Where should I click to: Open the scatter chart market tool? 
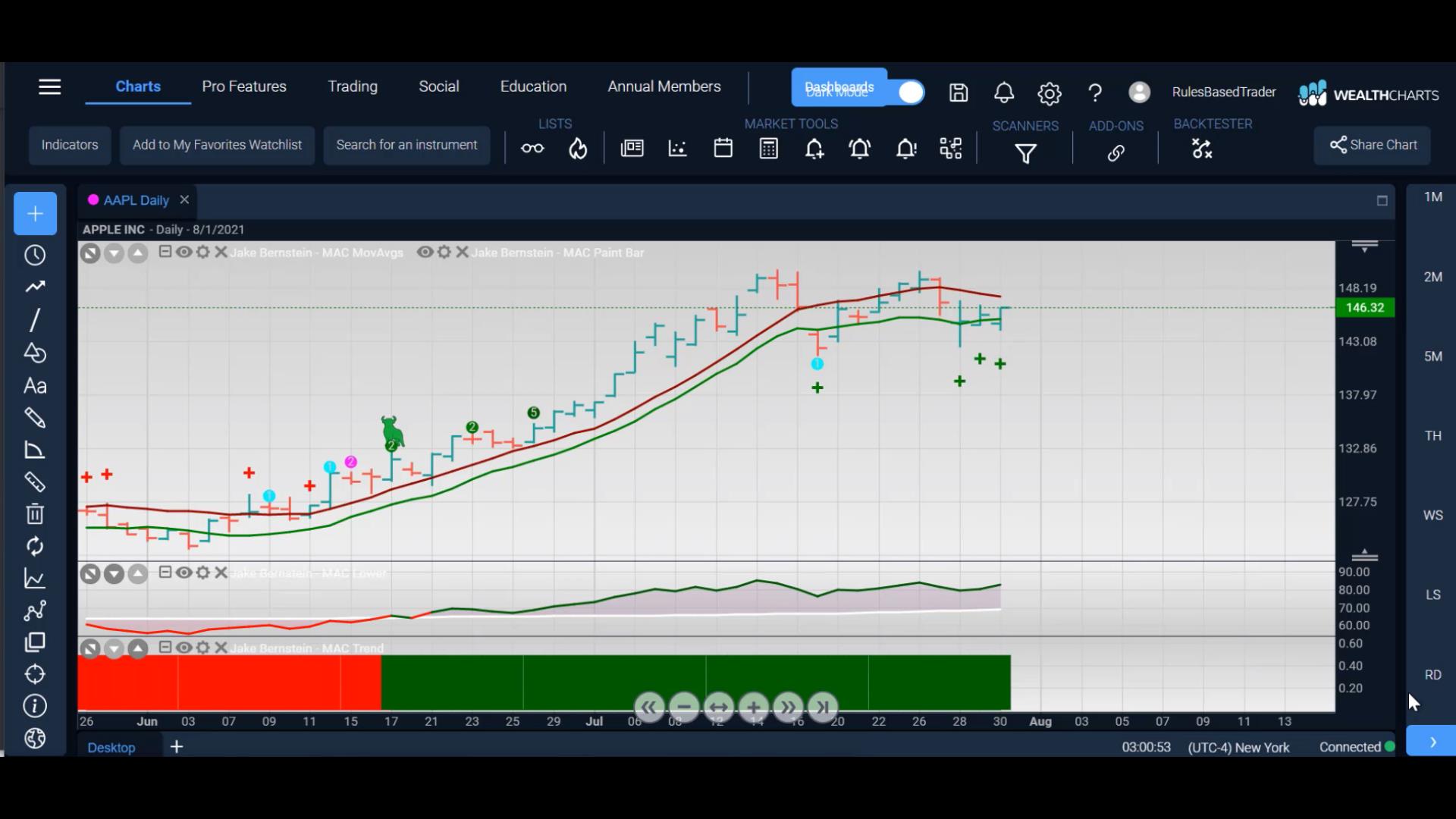[677, 149]
